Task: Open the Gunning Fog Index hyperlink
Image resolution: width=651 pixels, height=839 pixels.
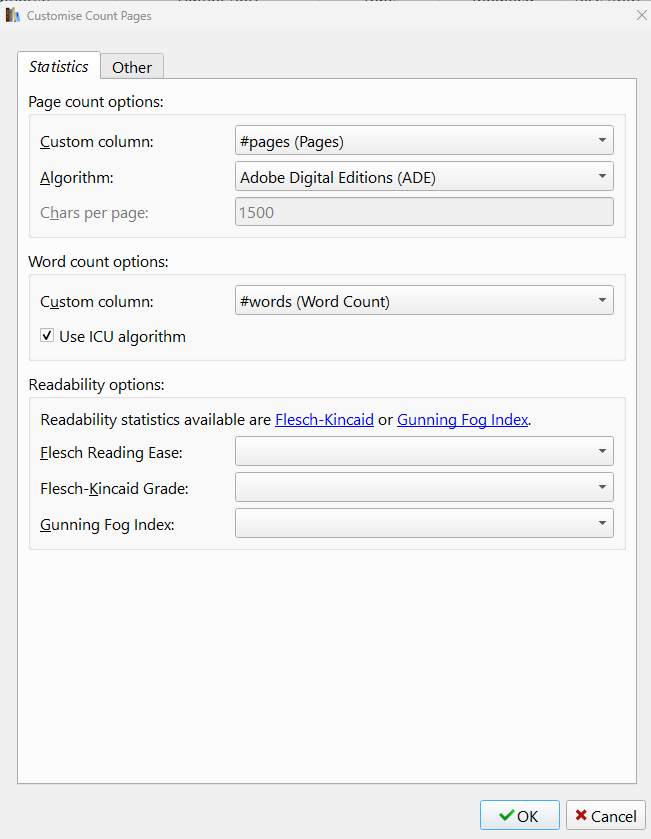Action: (462, 420)
